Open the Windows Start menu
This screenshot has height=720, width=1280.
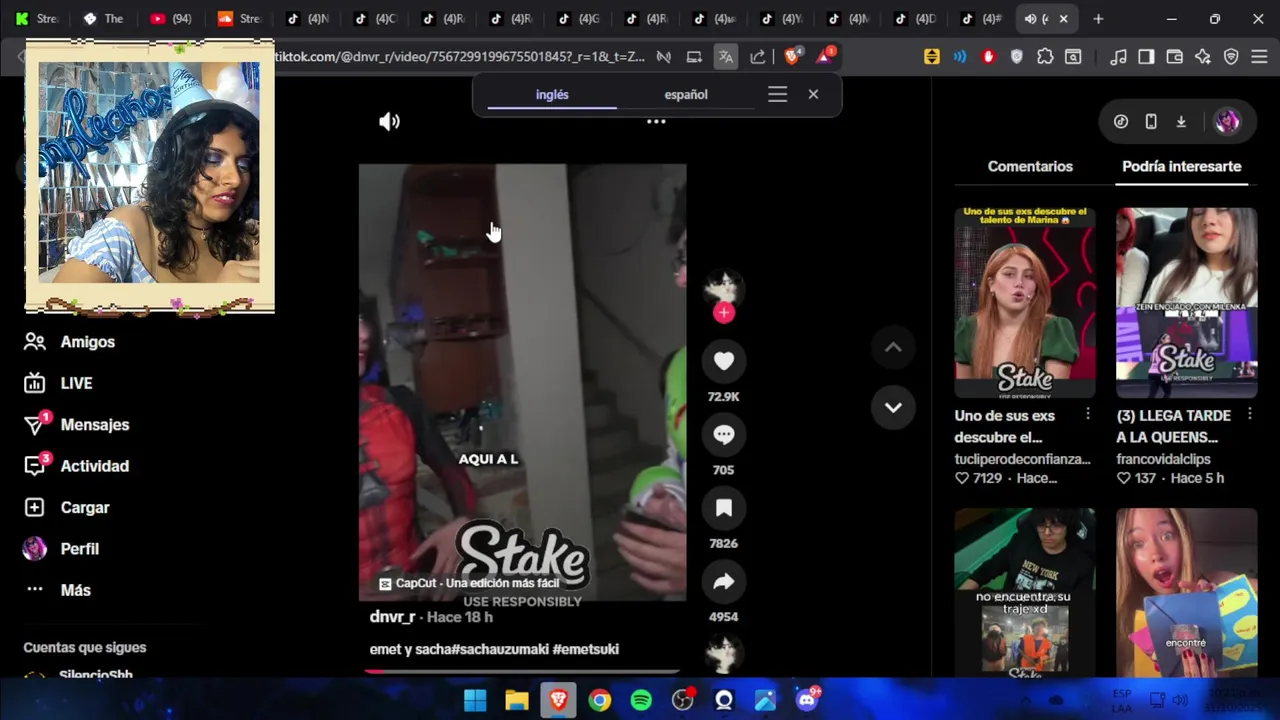pyautogui.click(x=475, y=700)
